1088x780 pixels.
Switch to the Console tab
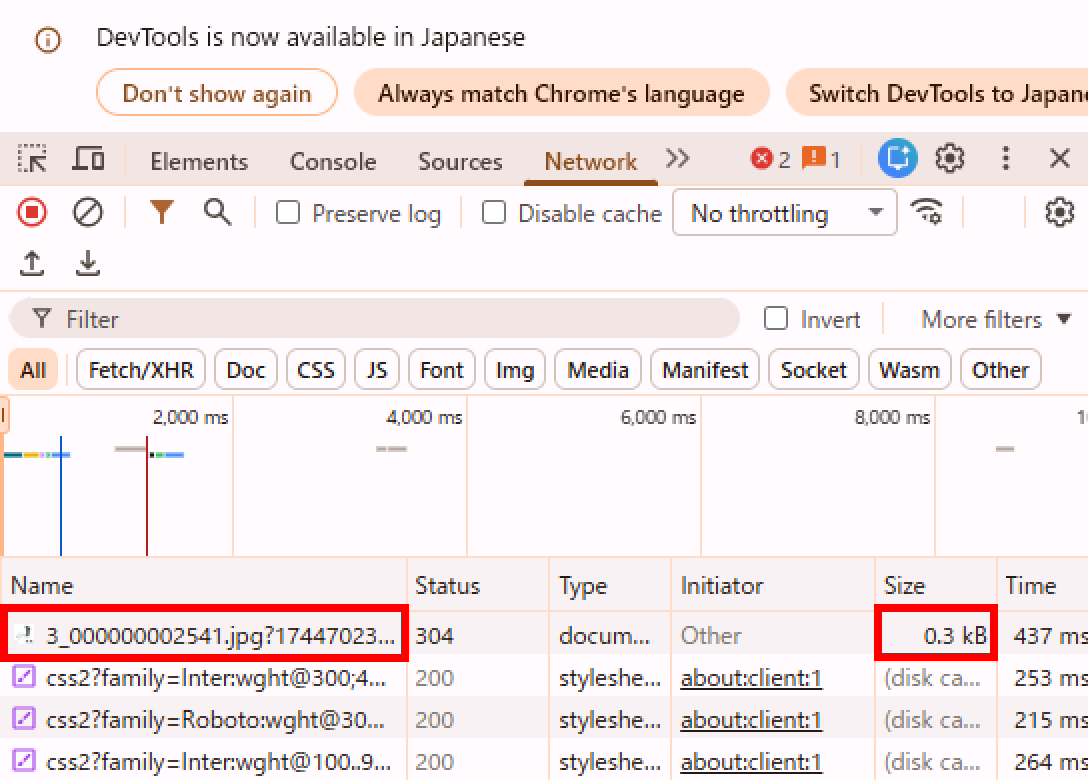333,161
